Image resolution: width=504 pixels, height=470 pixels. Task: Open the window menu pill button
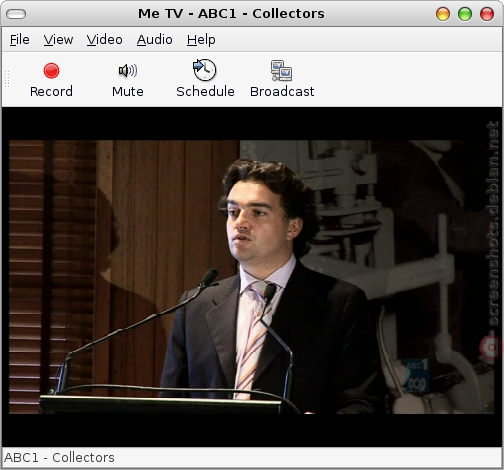(x=16, y=14)
